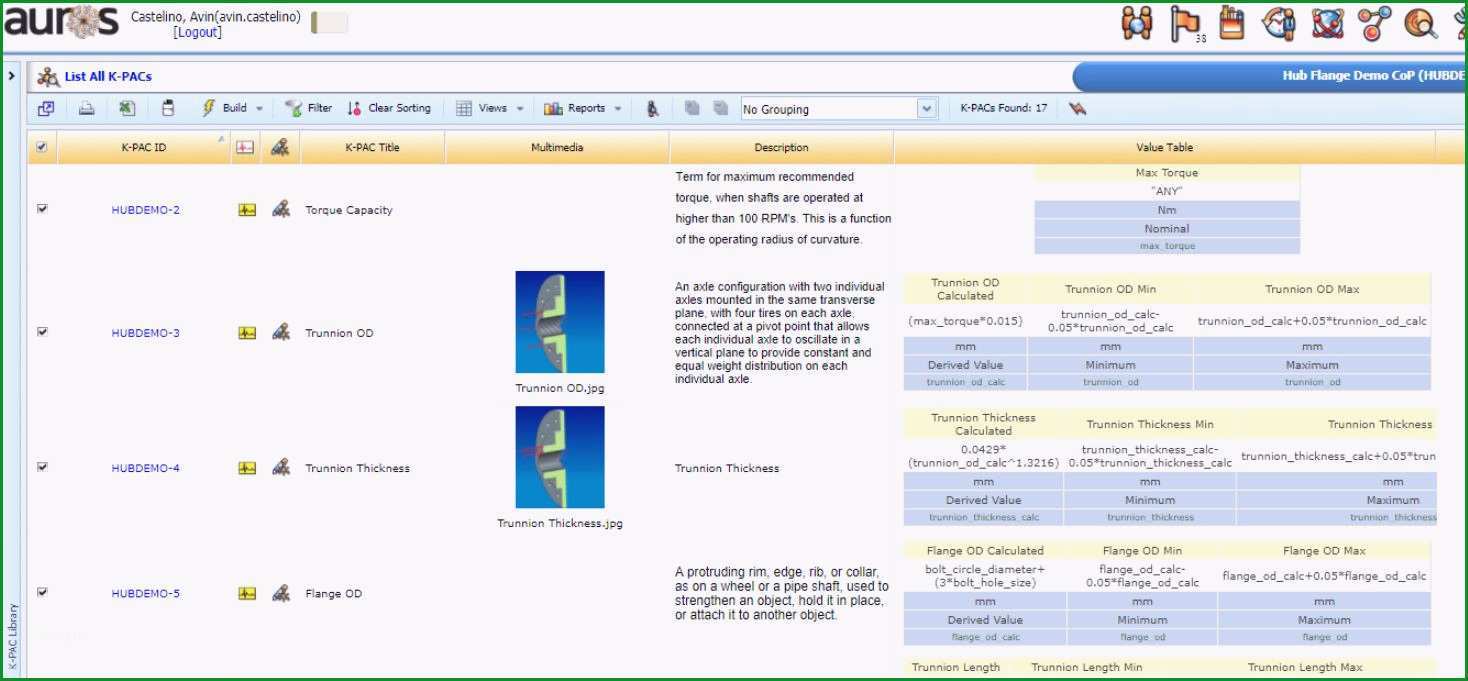The height and width of the screenshot is (681, 1468).
Task: Click the status column header icon
Action: [x=245, y=148]
